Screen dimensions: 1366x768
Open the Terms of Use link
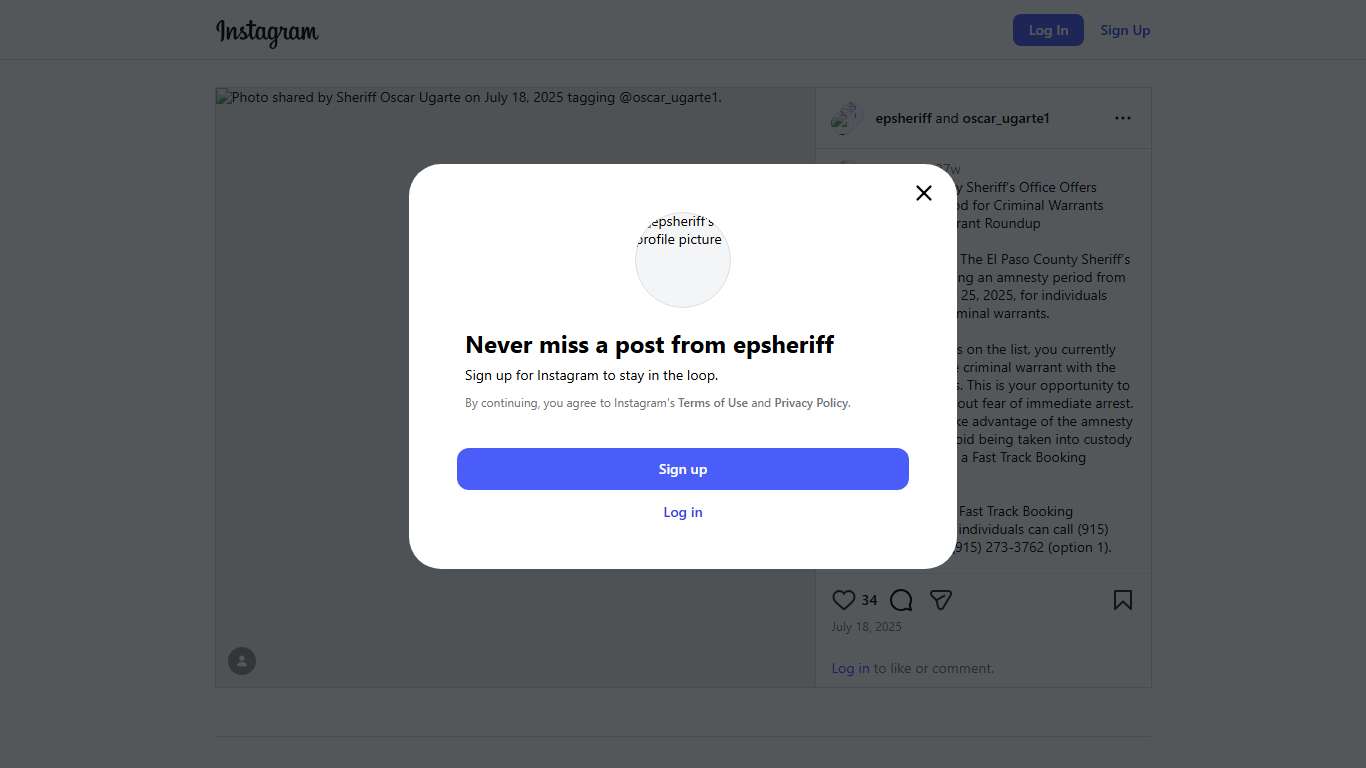713,403
